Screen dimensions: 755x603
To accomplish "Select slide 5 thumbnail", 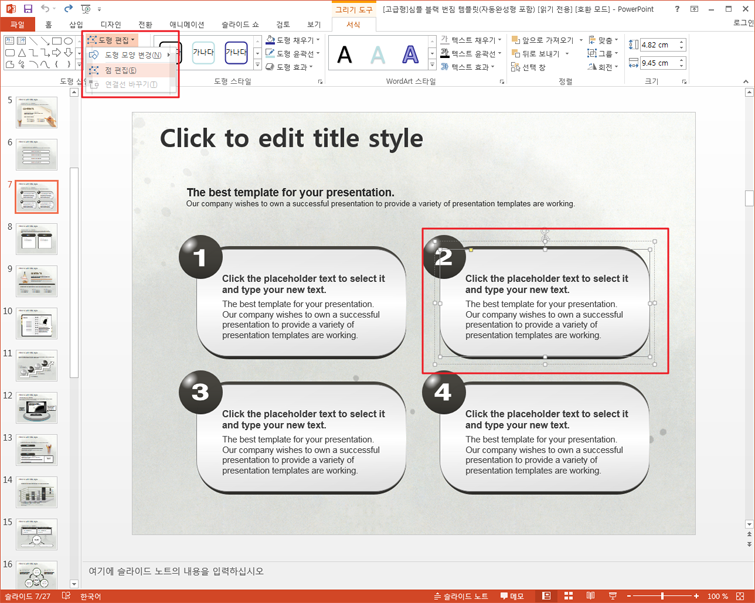I will pyautogui.click(x=37, y=112).
